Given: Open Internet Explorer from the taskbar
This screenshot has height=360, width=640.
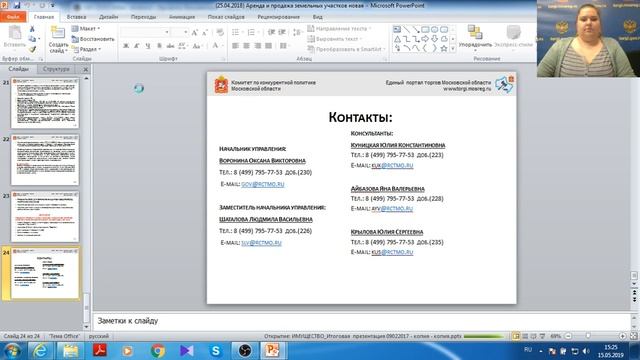Looking at the screenshot, I should 40,351.
